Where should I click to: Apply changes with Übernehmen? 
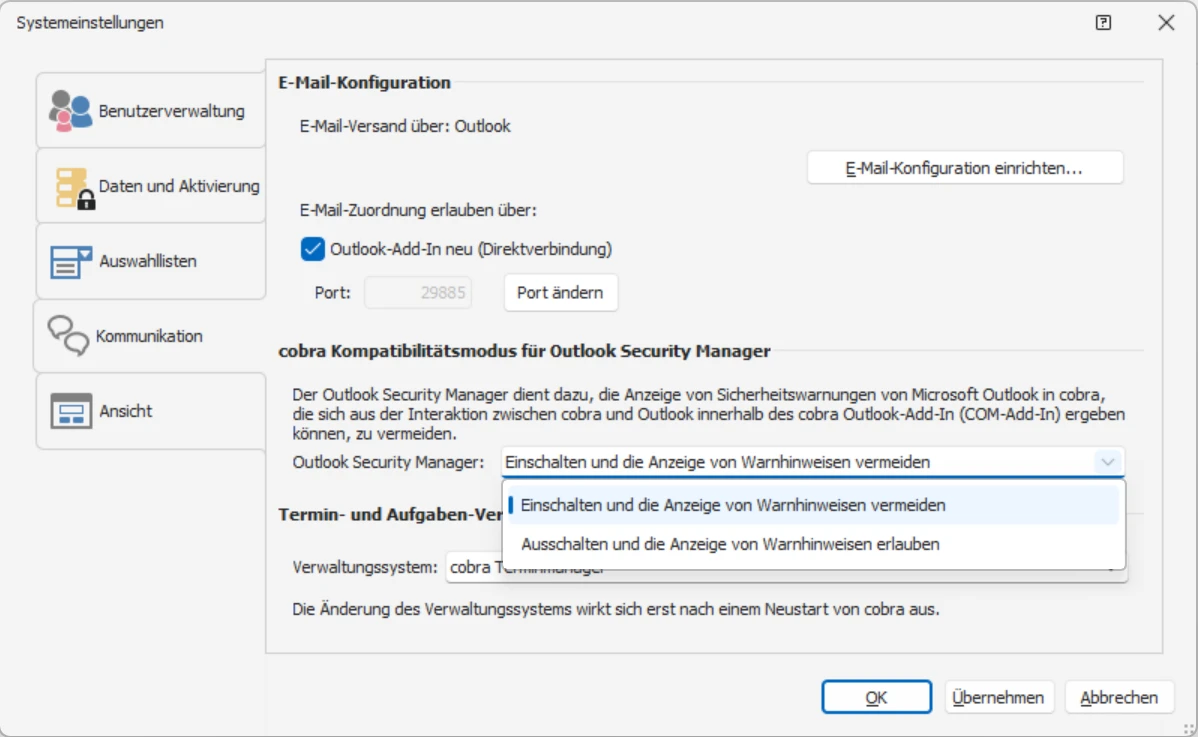pos(998,698)
